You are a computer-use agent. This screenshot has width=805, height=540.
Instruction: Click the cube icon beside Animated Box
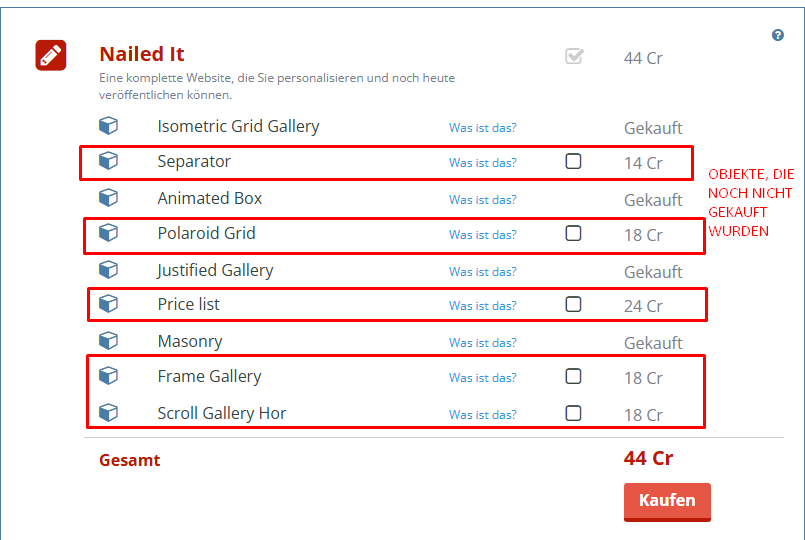coord(108,198)
